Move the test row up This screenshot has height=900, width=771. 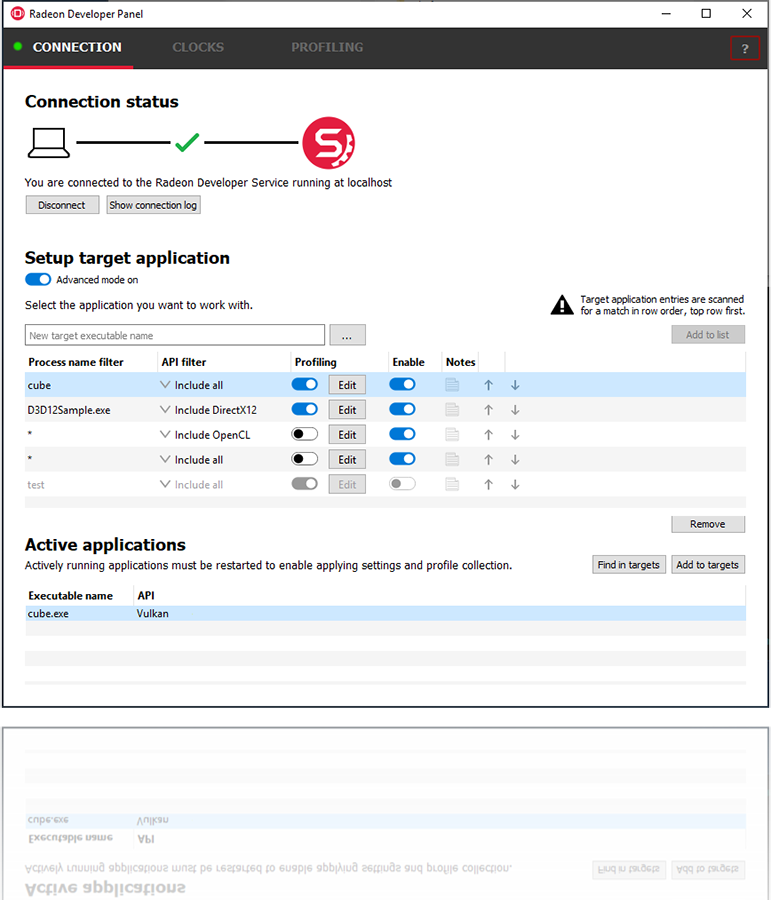[488, 485]
